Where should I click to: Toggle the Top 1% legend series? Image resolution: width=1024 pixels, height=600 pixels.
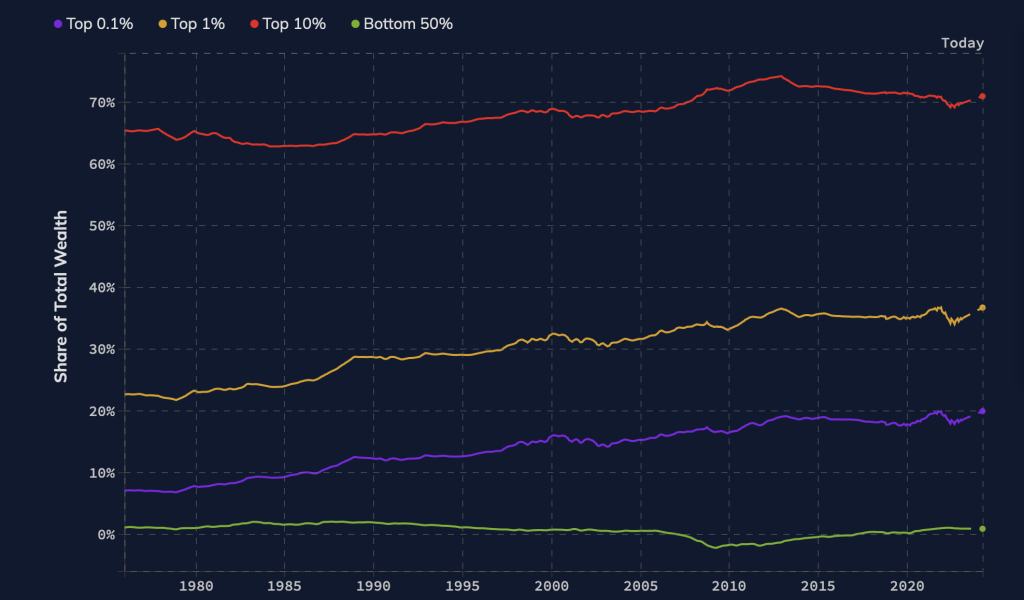(x=191, y=24)
